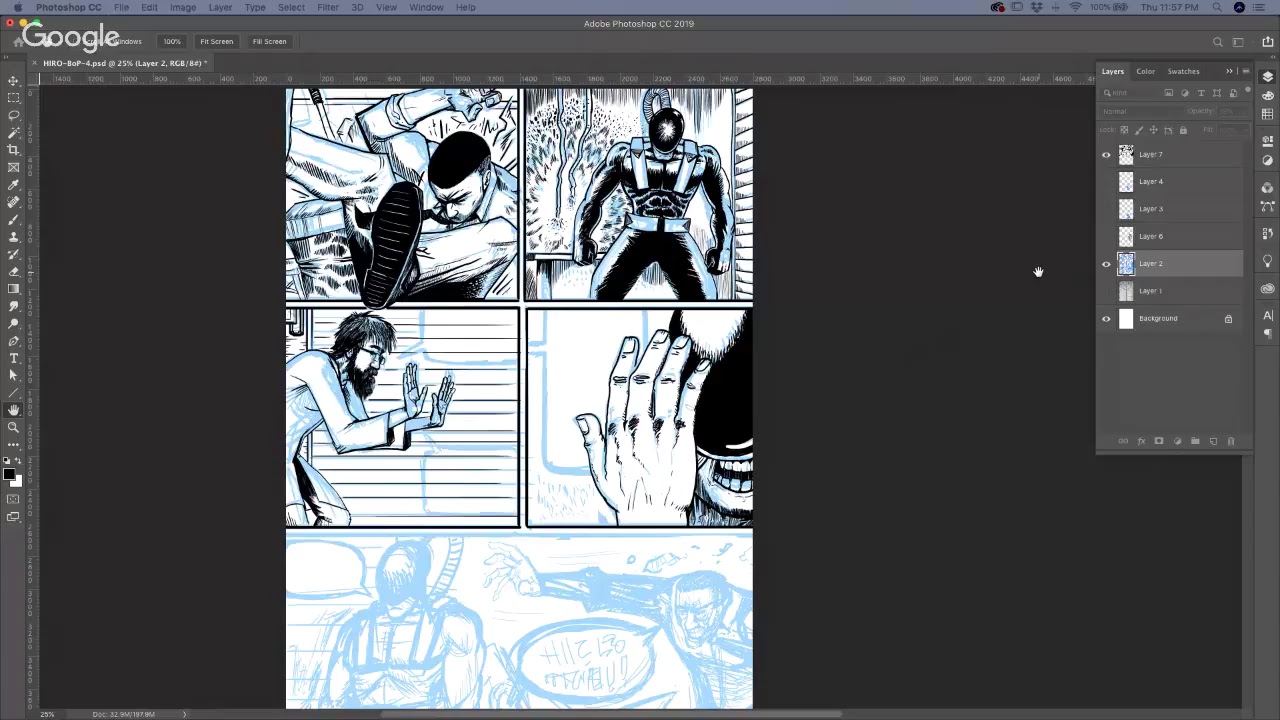Image resolution: width=1280 pixels, height=720 pixels.
Task: Toggle visibility of Layer 2
Action: pos(1106,264)
